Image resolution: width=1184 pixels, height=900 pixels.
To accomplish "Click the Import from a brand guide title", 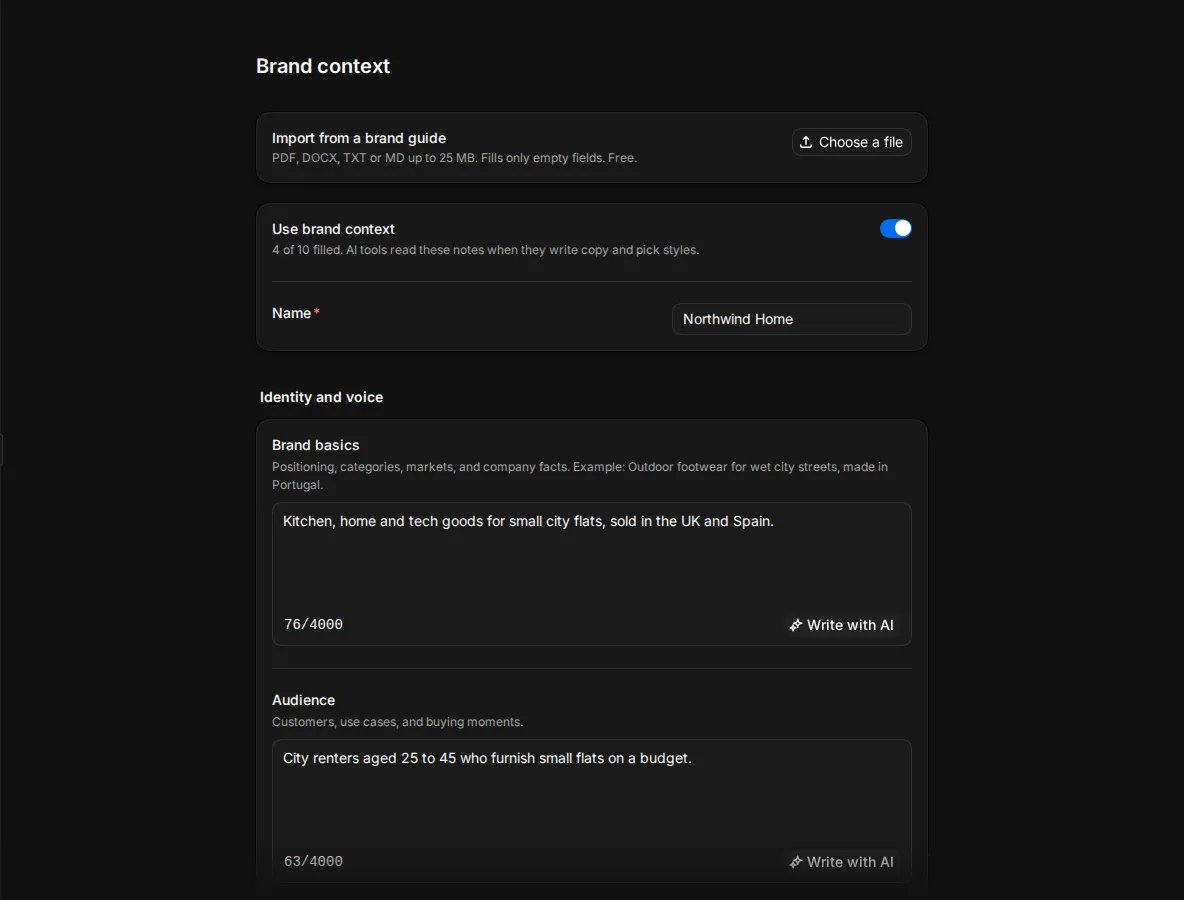I will pyautogui.click(x=359, y=138).
